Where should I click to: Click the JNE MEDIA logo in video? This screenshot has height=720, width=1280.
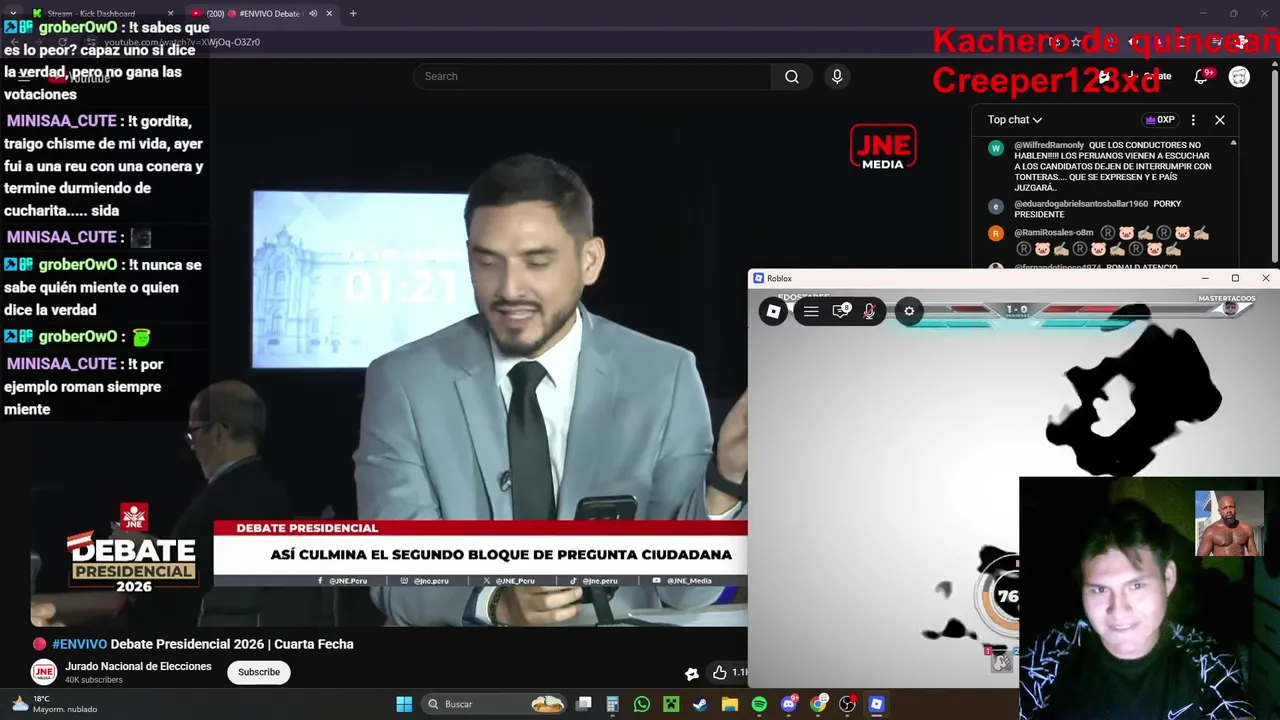pyautogui.click(x=883, y=147)
